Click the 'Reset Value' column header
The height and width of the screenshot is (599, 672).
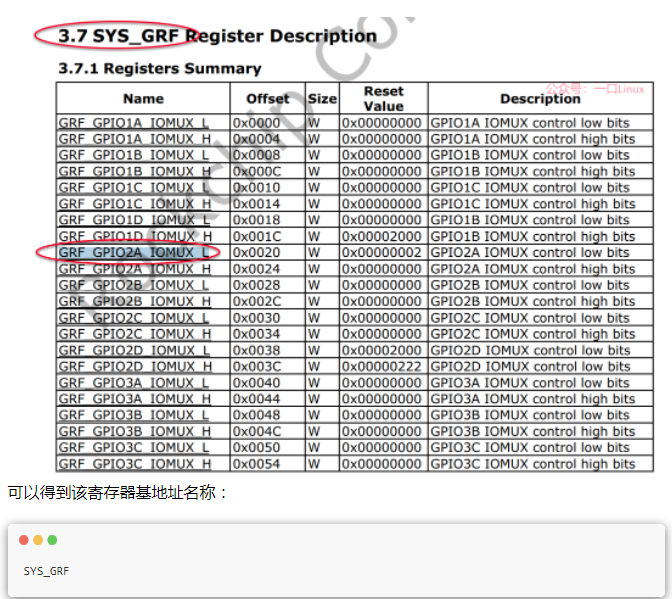(383, 98)
